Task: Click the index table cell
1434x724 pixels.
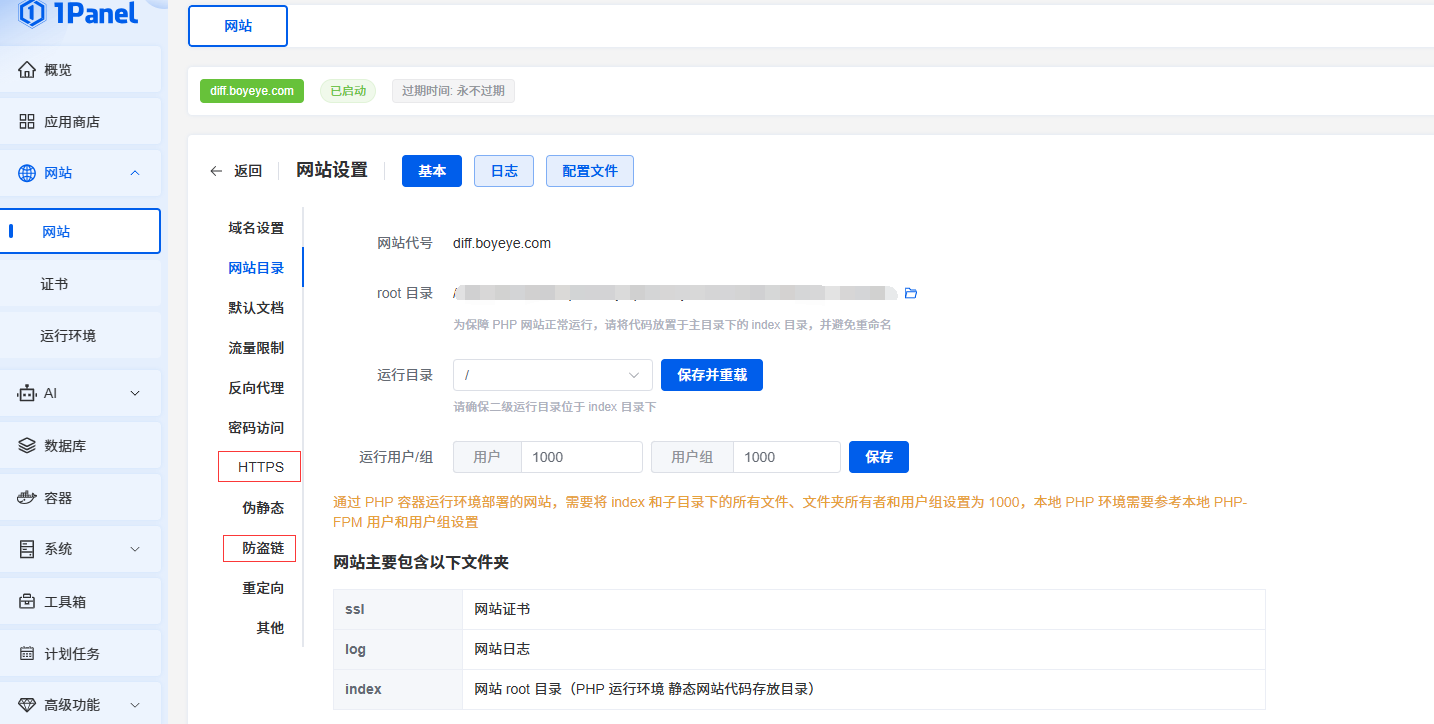Action: (x=398, y=689)
